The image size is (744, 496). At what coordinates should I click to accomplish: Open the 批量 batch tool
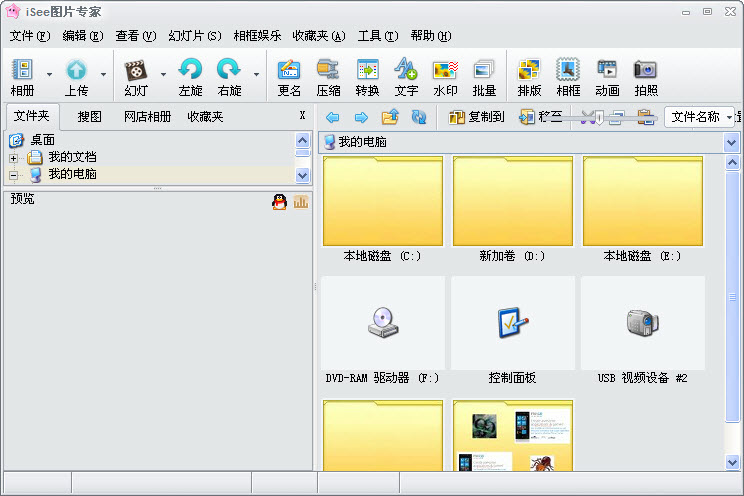[x=484, y=77]
